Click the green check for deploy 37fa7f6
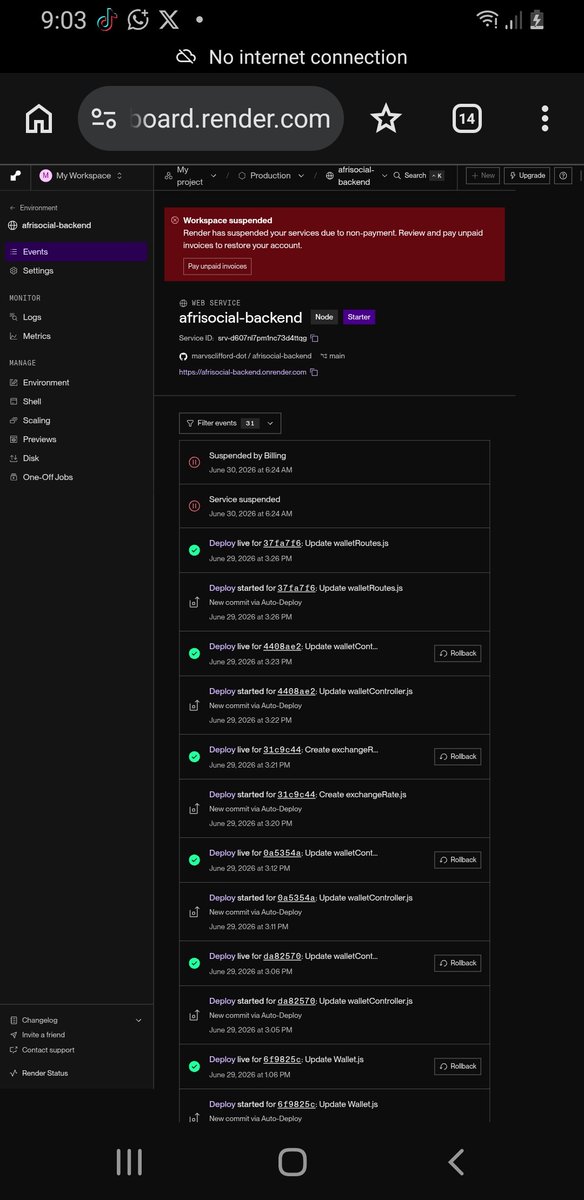Screen dimensions: 584x1200 tap(194, 550)
